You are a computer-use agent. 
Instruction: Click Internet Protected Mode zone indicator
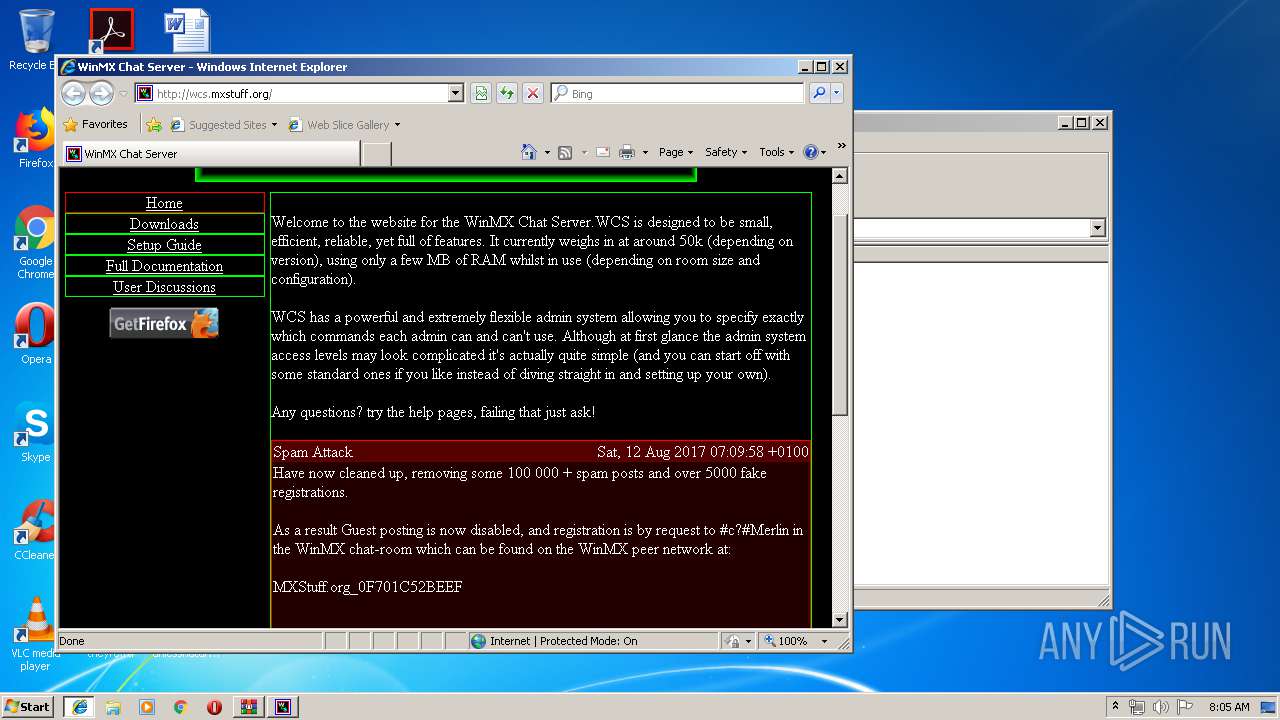tap(593, 641)
